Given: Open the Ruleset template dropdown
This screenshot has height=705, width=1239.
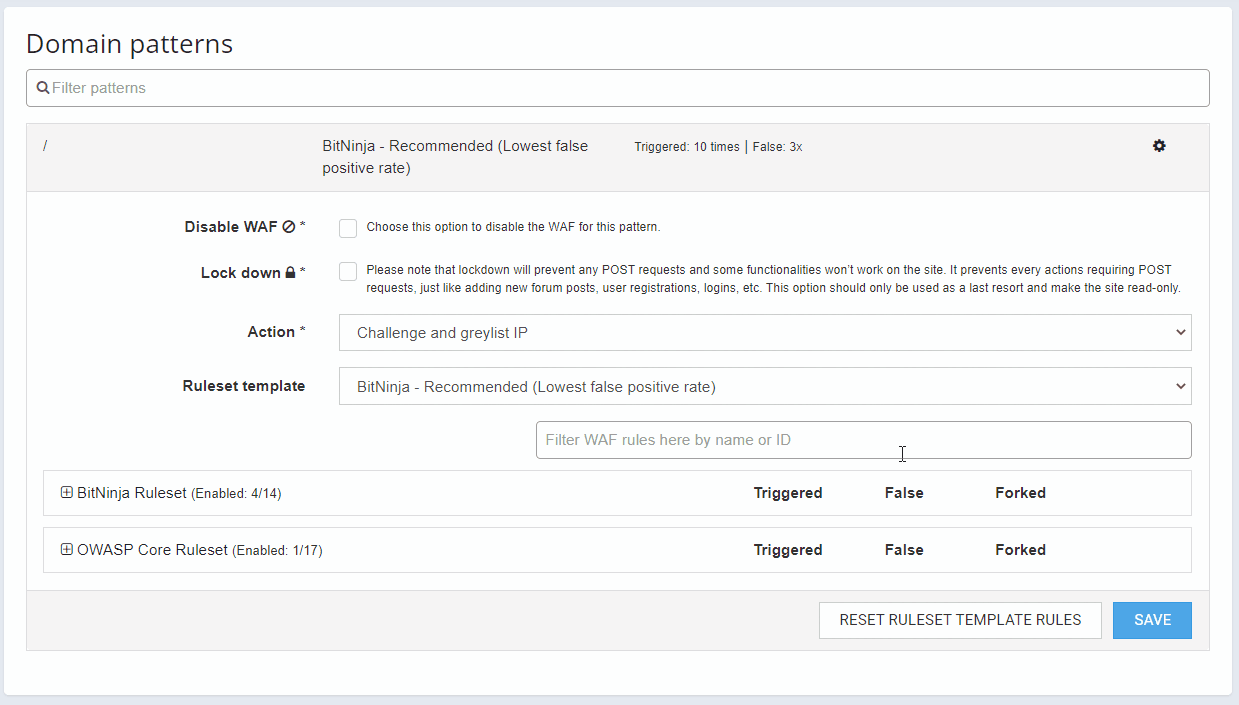Looking at the screenshot, I should (765, 386).
